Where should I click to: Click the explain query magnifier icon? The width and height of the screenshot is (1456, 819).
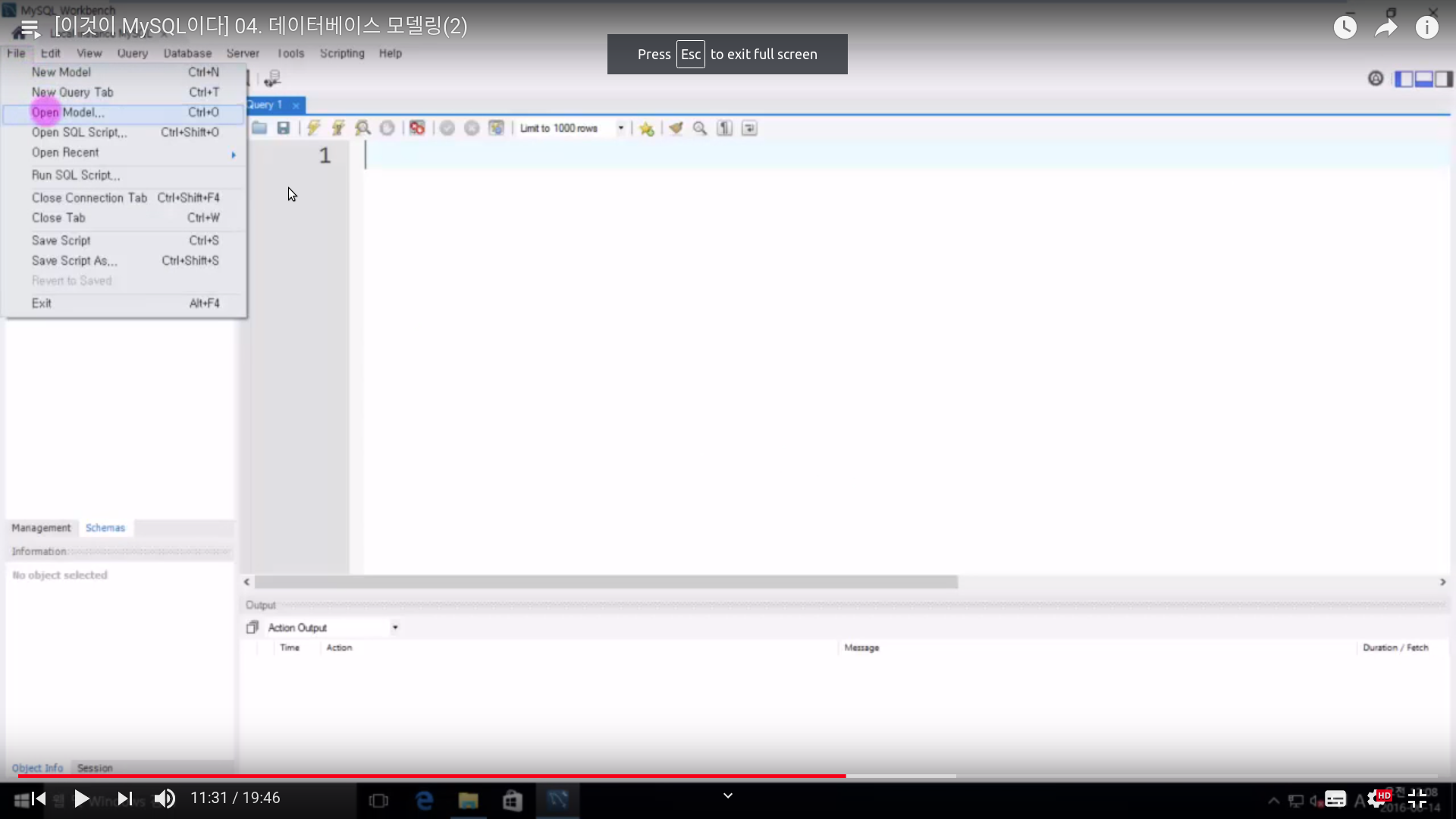click(x=363, y=128)
